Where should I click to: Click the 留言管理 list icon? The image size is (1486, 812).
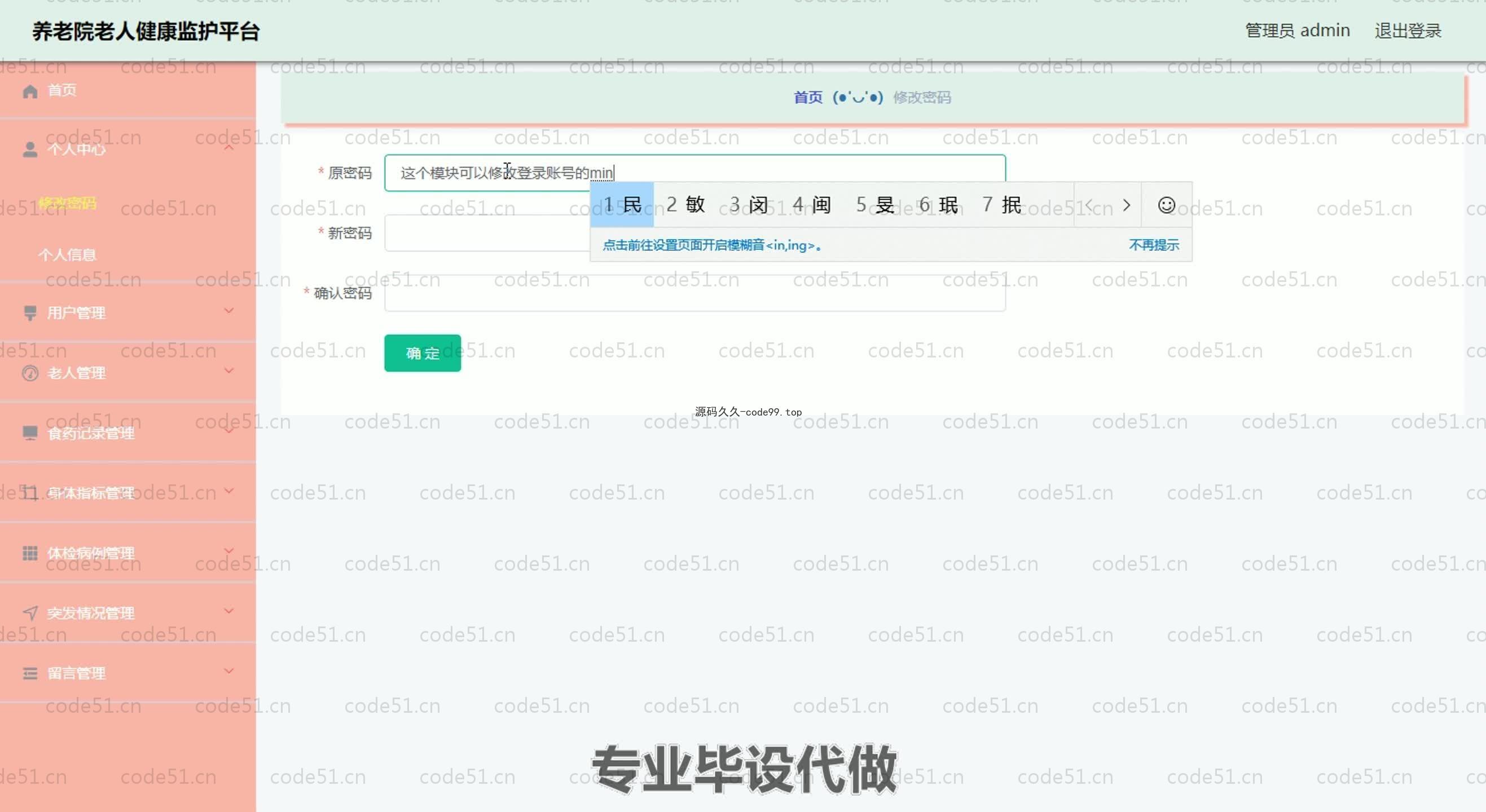[x=30, y=673]
